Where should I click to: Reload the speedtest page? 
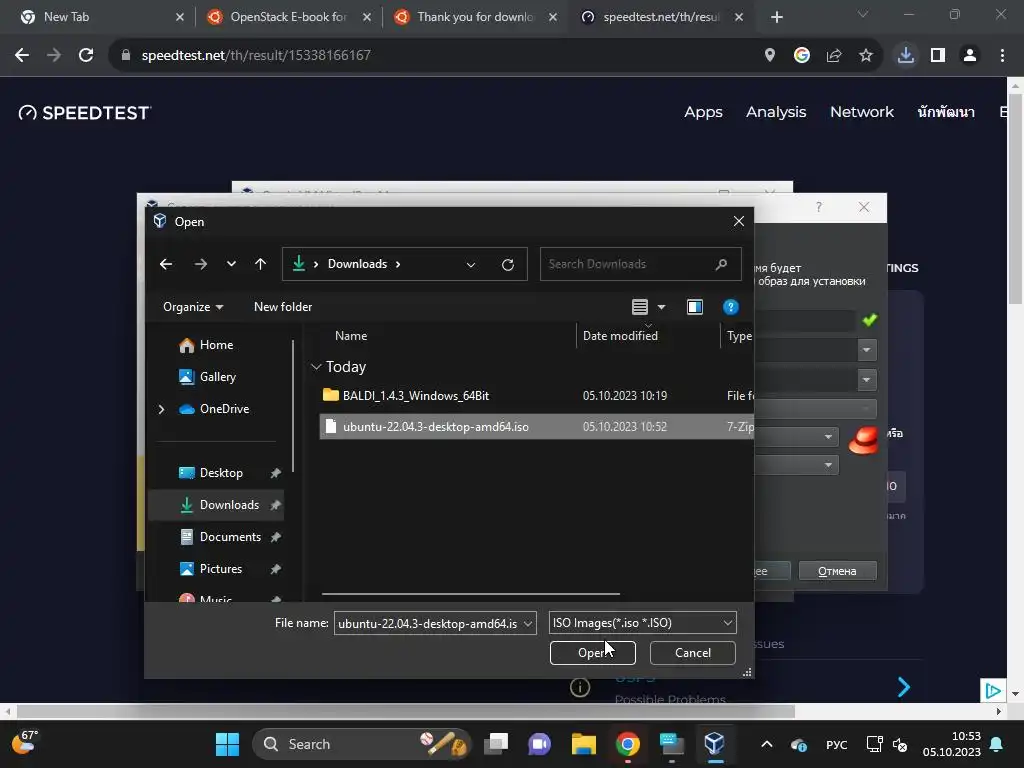pos(86,56)
